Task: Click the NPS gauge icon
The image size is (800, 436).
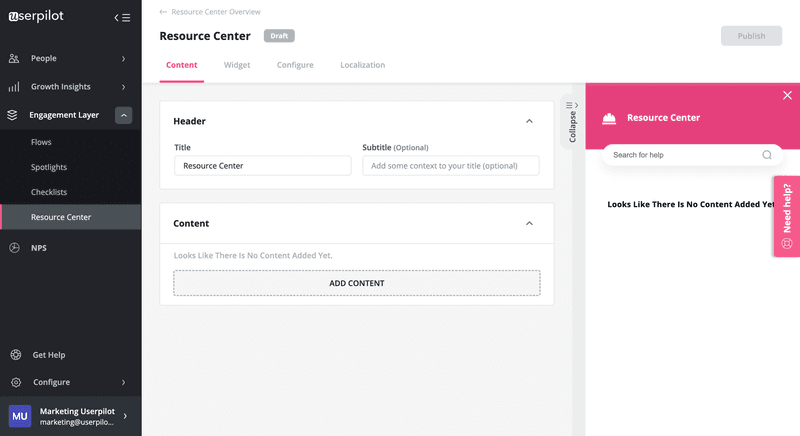Action: [14, 247]
